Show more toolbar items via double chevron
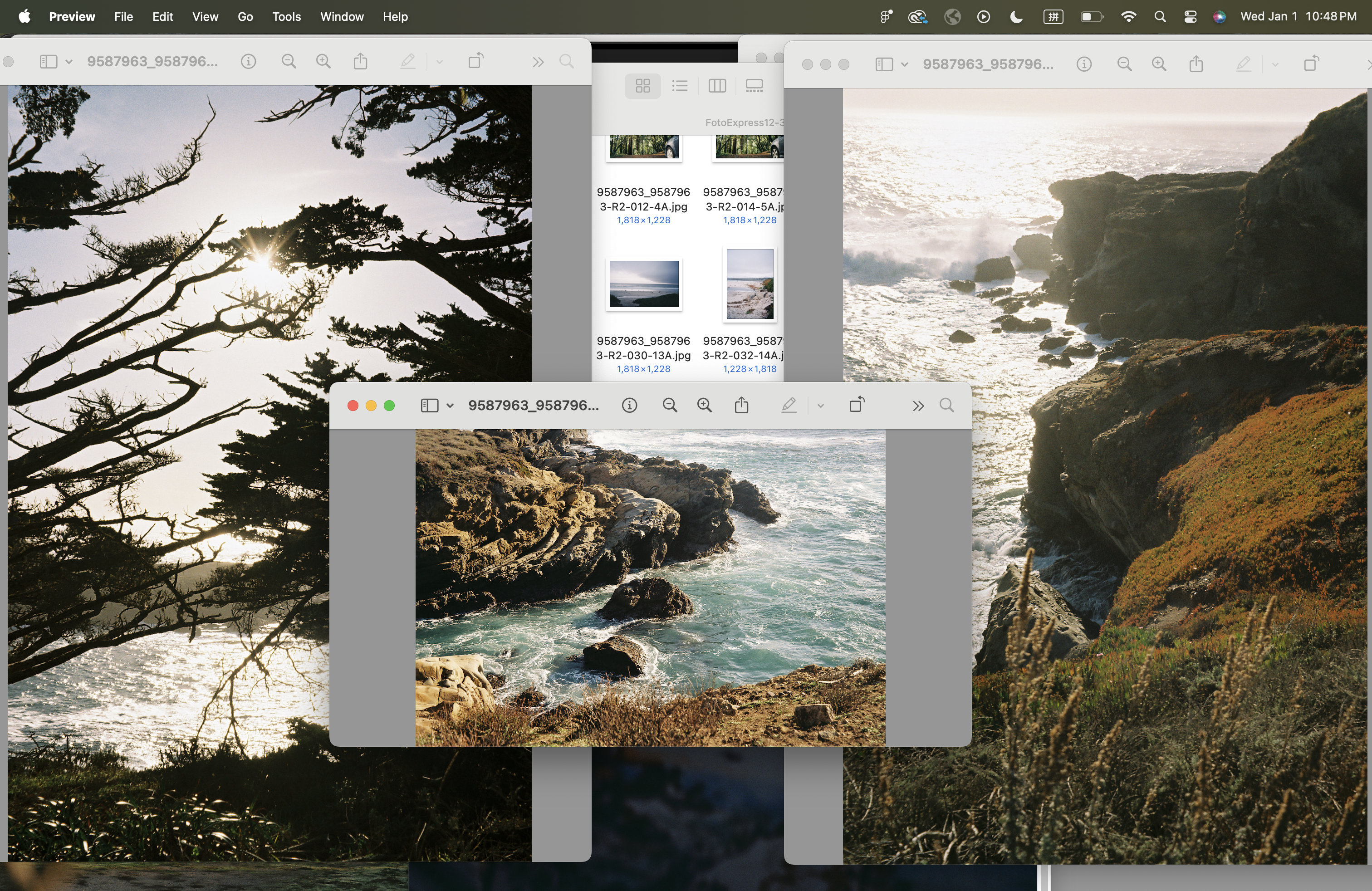 click(x=918, y=406)
